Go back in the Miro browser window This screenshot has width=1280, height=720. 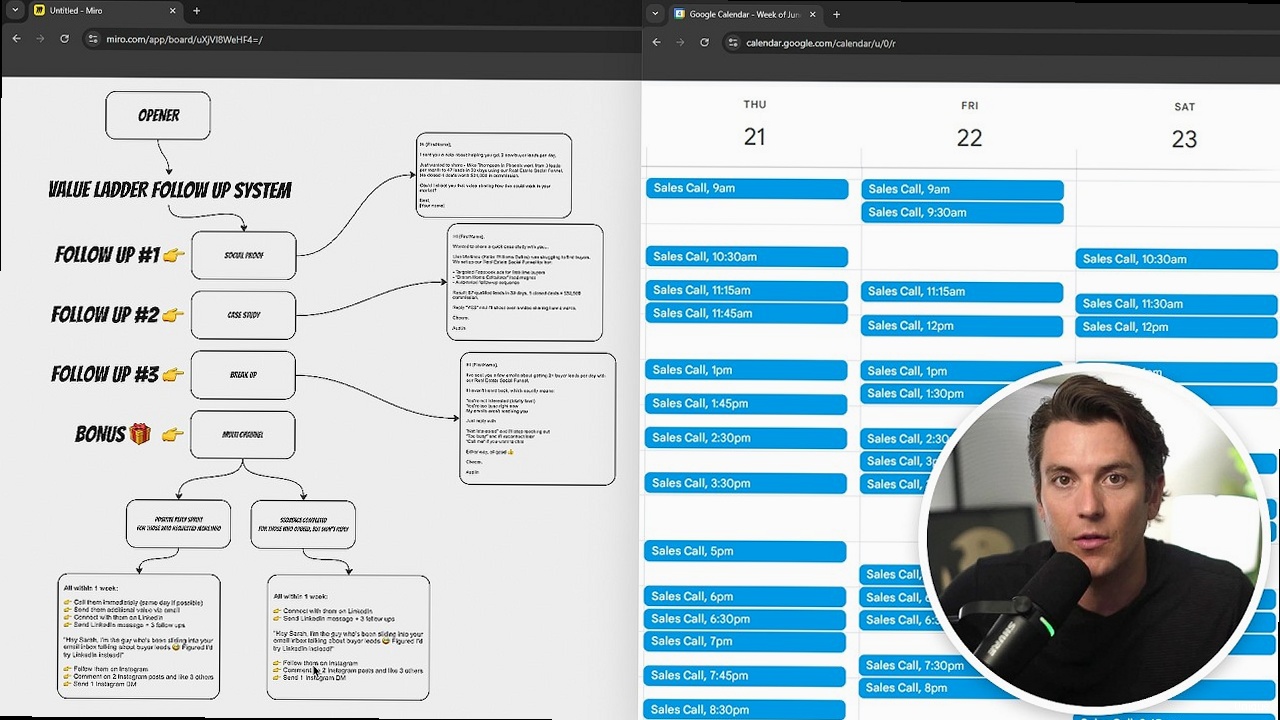16,39
